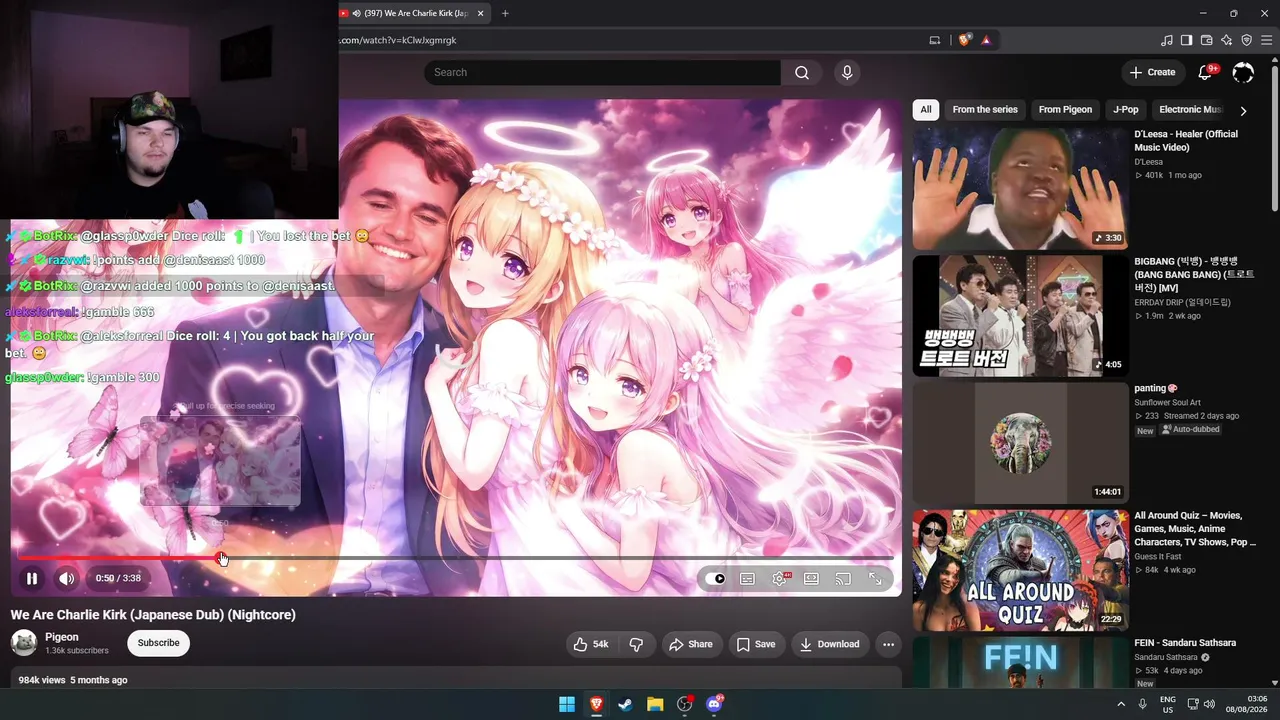
Task: Open the player settings gear
Action: coord(779,578)
